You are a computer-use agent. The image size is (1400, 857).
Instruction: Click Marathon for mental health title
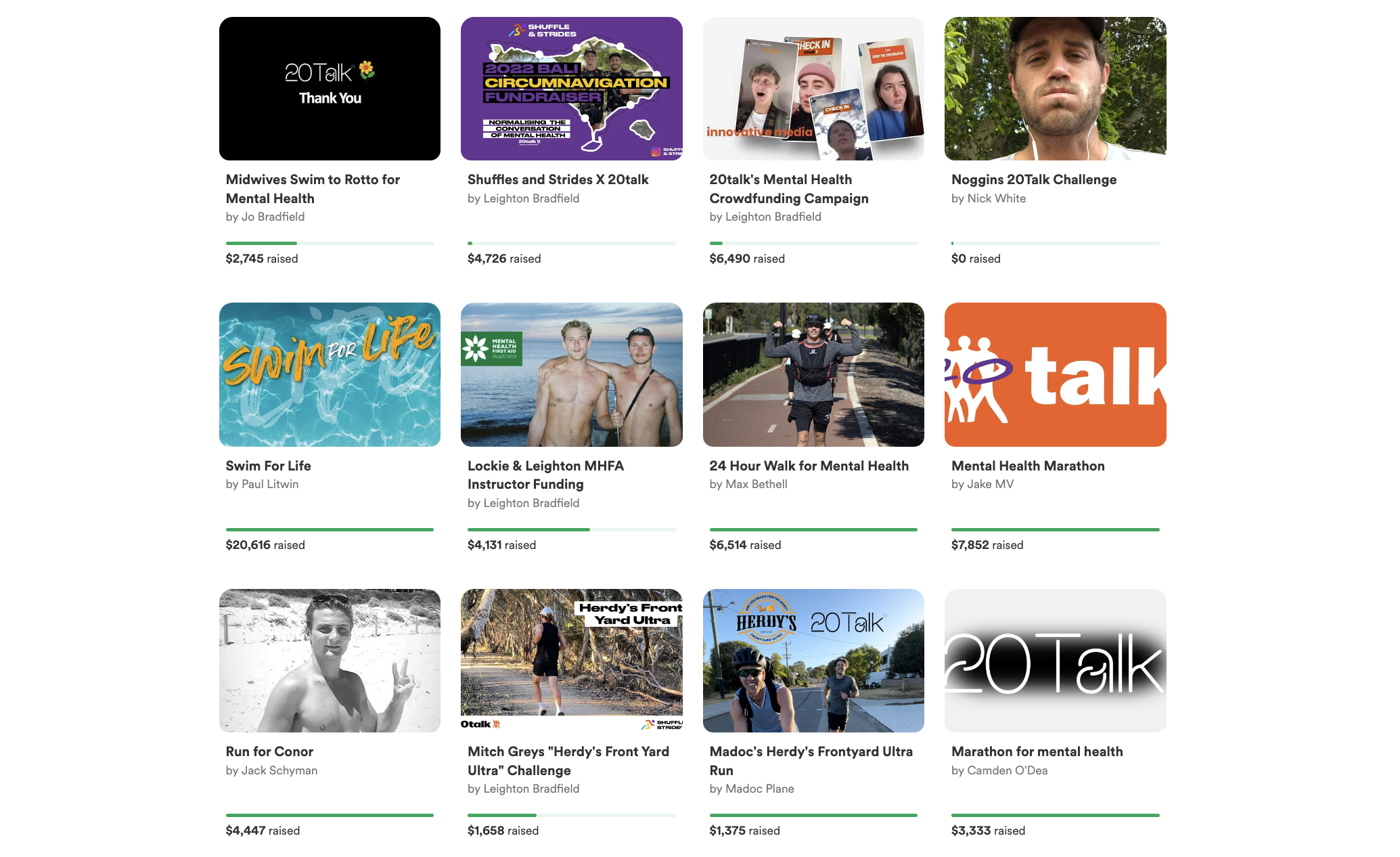1037,751
